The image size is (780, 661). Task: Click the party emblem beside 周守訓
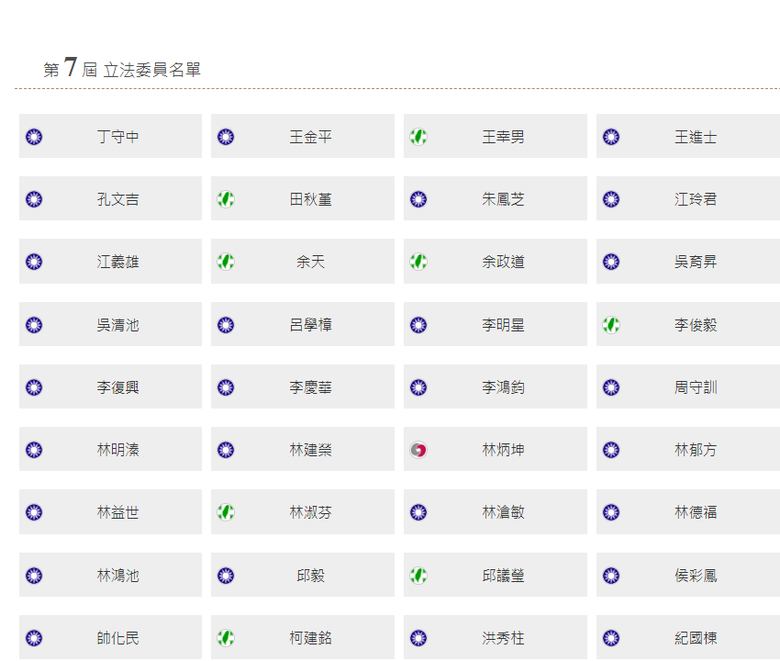[x=611, y=387]
